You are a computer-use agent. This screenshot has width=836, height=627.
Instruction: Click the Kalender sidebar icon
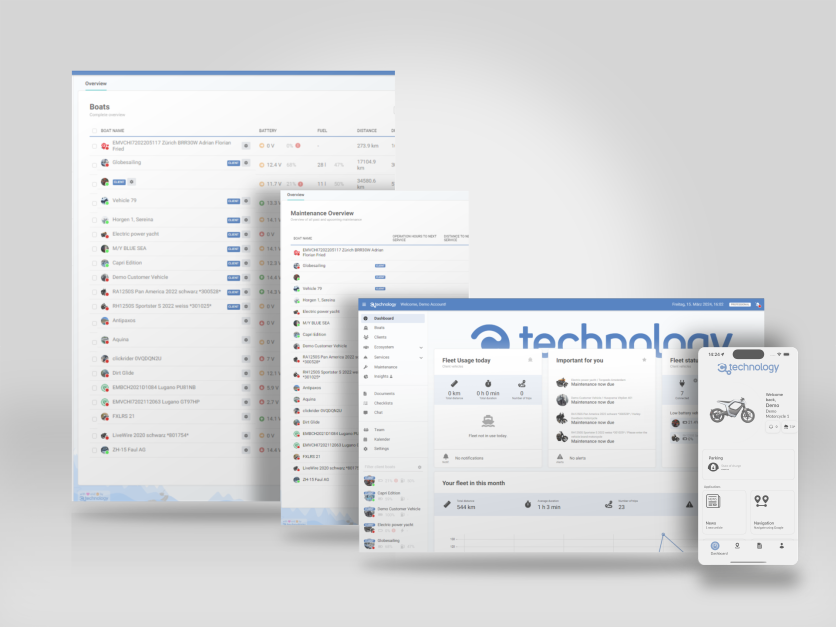point(366,439)
